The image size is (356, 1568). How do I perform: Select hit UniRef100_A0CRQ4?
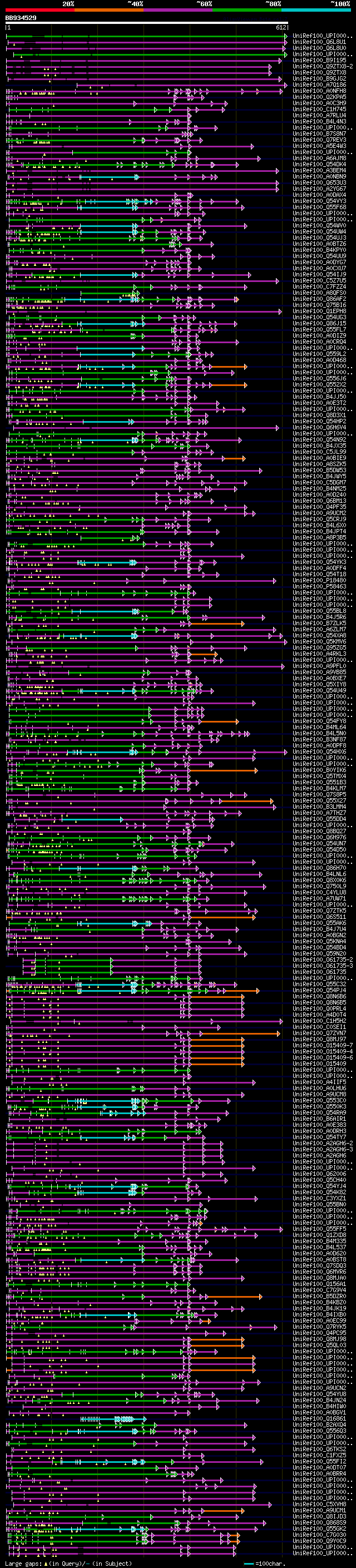319,342
